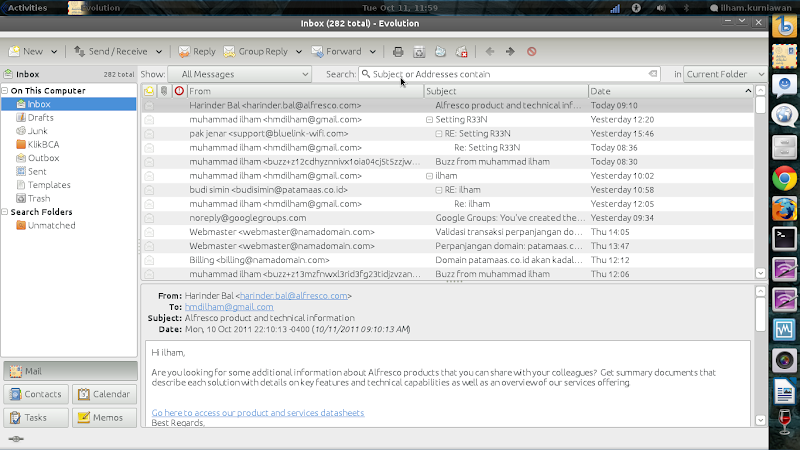The width and height of the screenshot is (800, 450).
Task: Open the product and services datasheets link
Action: point(258,413)
